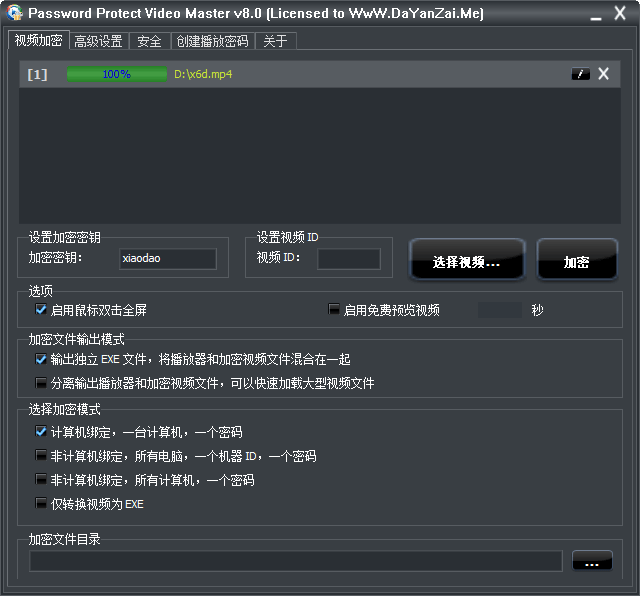Click the 100% progress bar for x6d.mp4
640x596 pixels.
coord(116,74)
